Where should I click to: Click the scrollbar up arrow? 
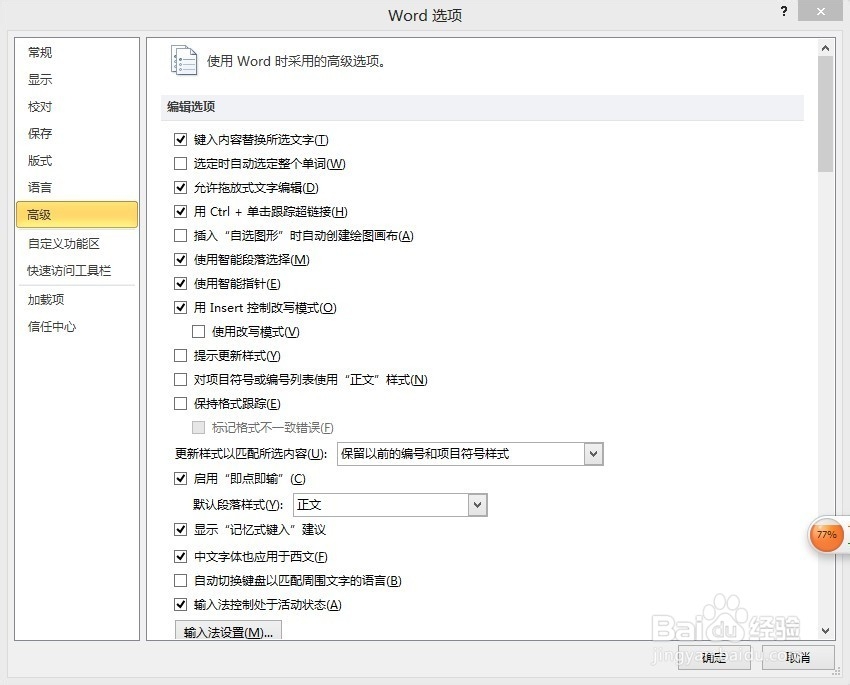tap(825, 48)
